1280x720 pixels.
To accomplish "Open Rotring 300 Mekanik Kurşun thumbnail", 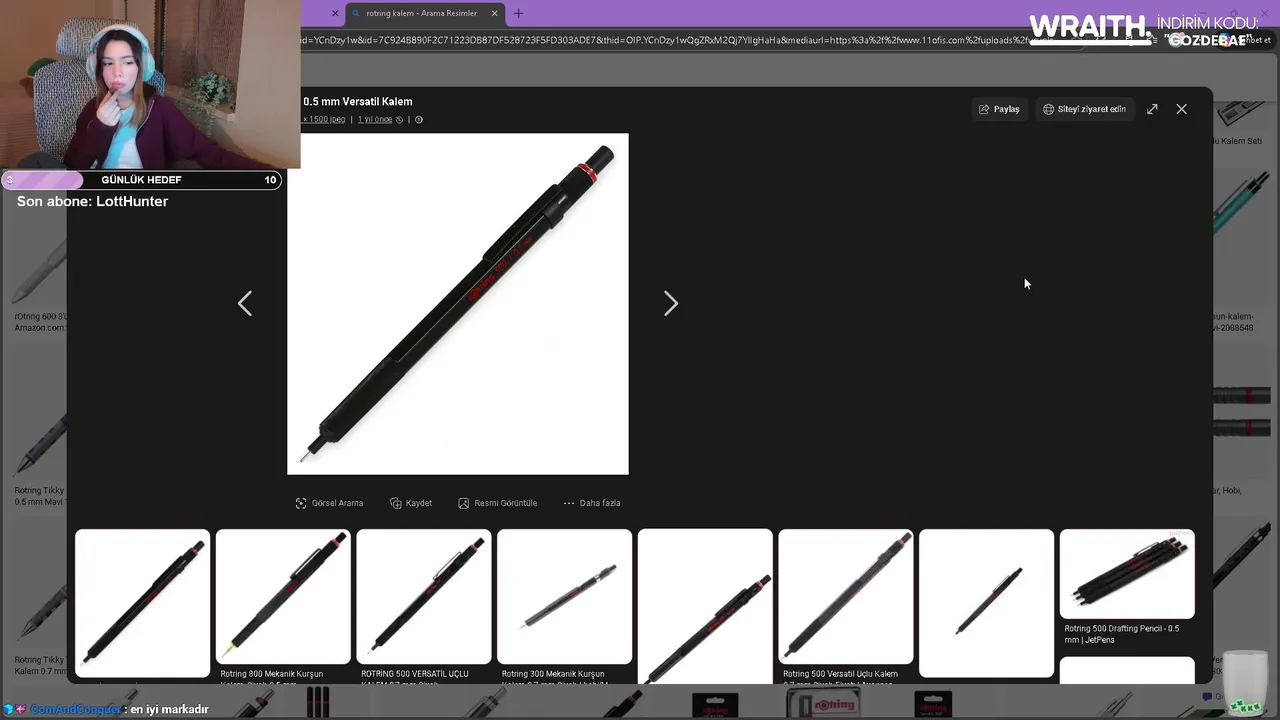I will (565, 597).
